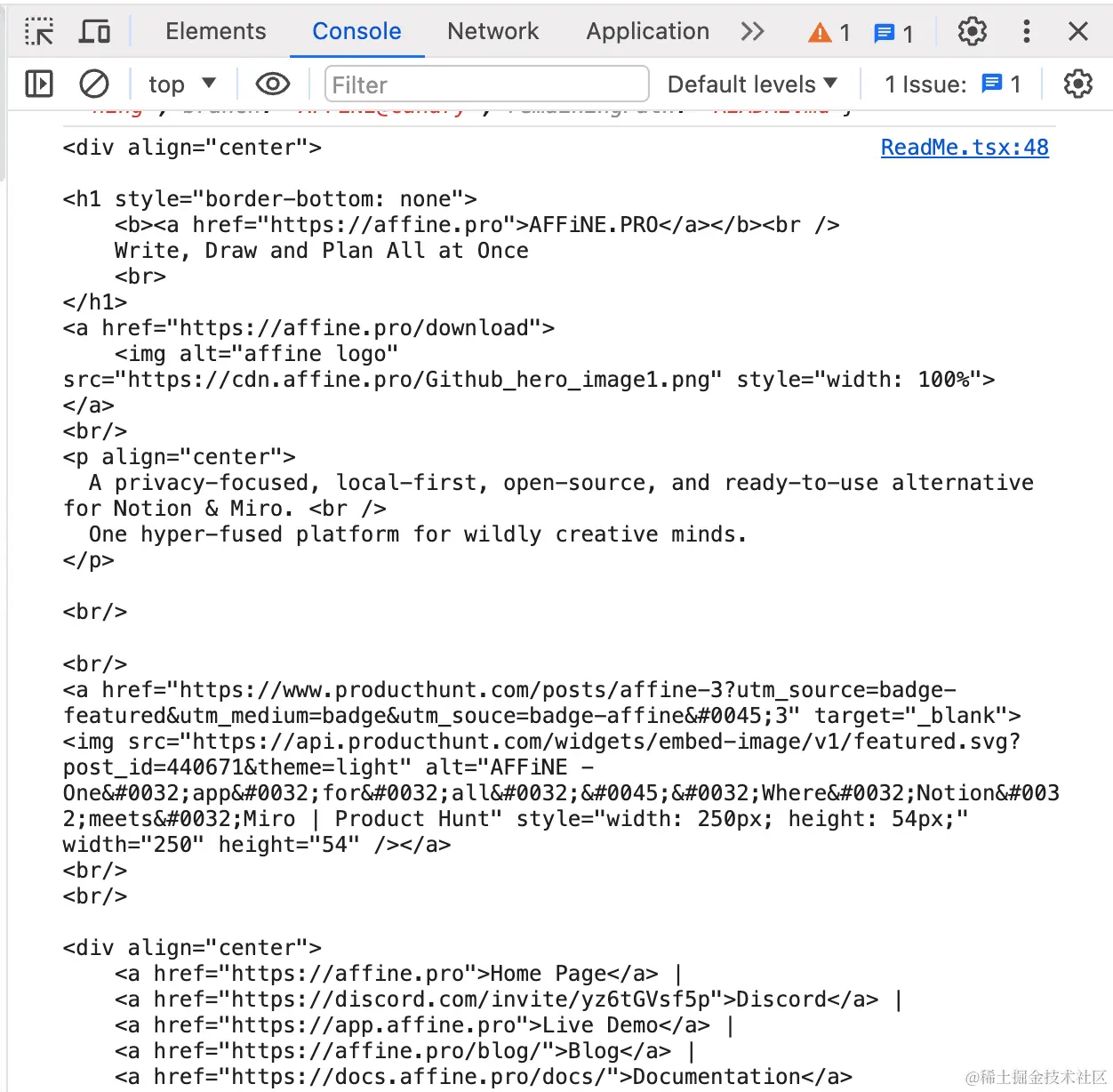Click the 'A privacy-focused, local-first' line
The width and height of the screenshot is (1113, 1092).
[561, 483]
